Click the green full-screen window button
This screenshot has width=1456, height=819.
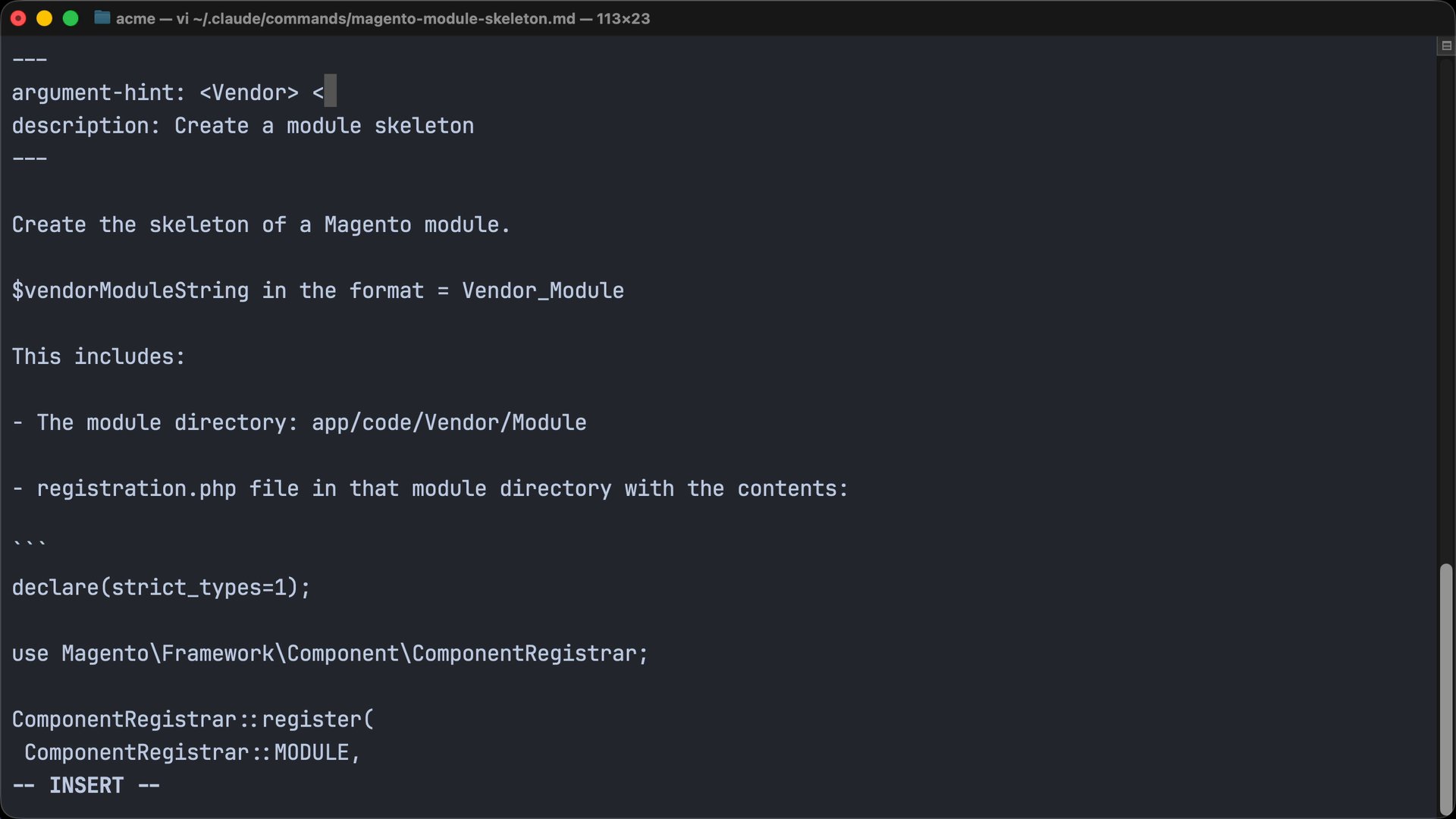click(x=71, y=18)
